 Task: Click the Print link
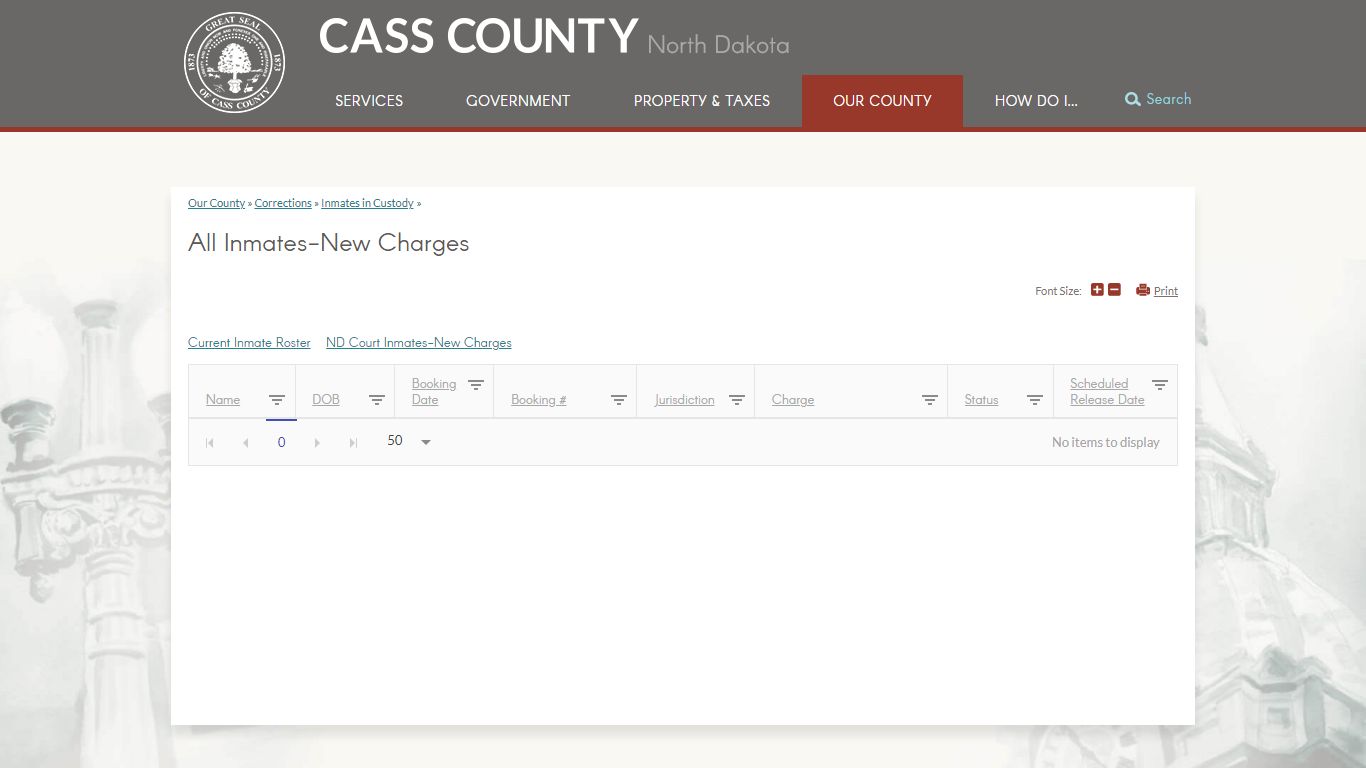coord(1166,291)
